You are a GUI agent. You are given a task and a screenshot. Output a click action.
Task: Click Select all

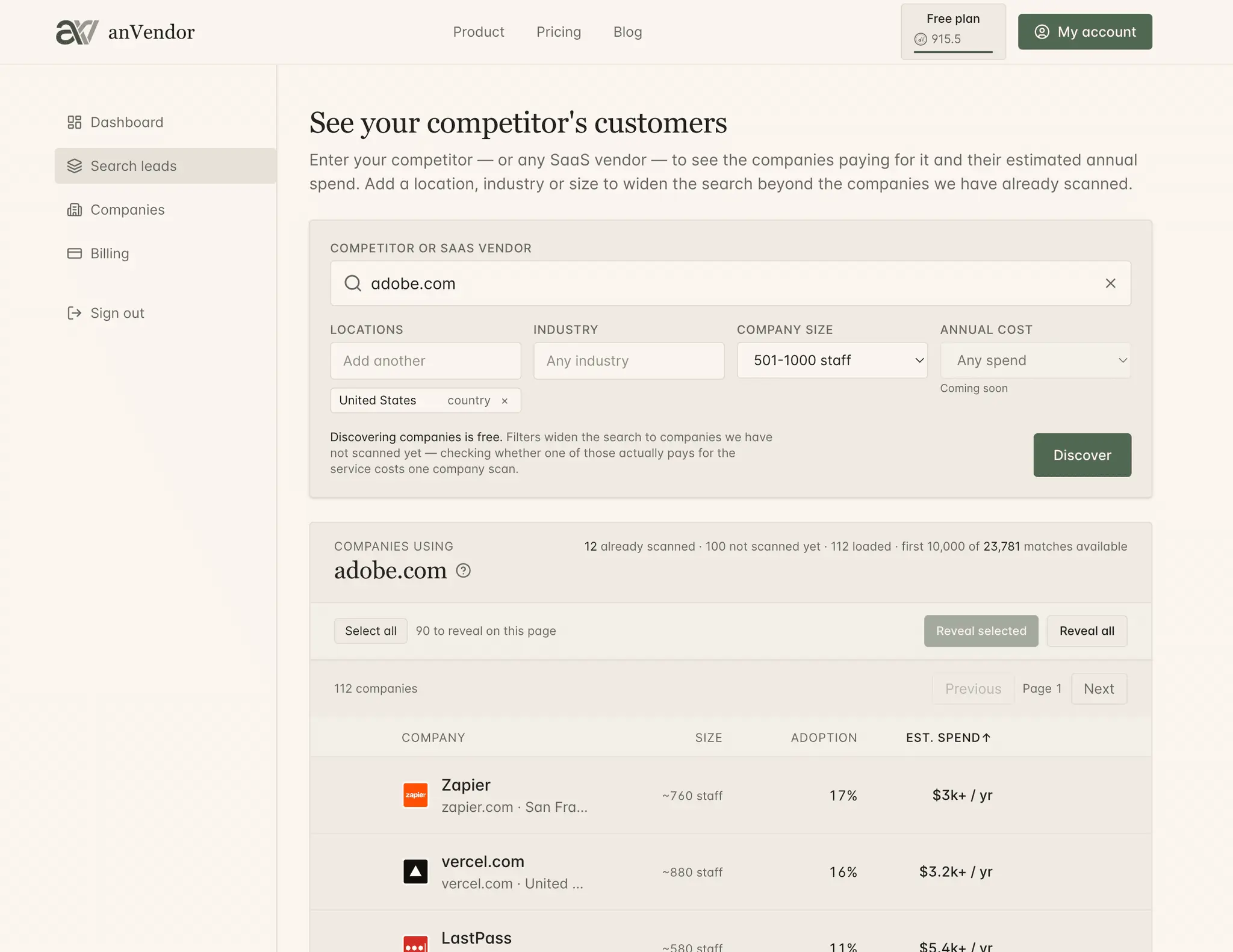[x=370, y=631]
